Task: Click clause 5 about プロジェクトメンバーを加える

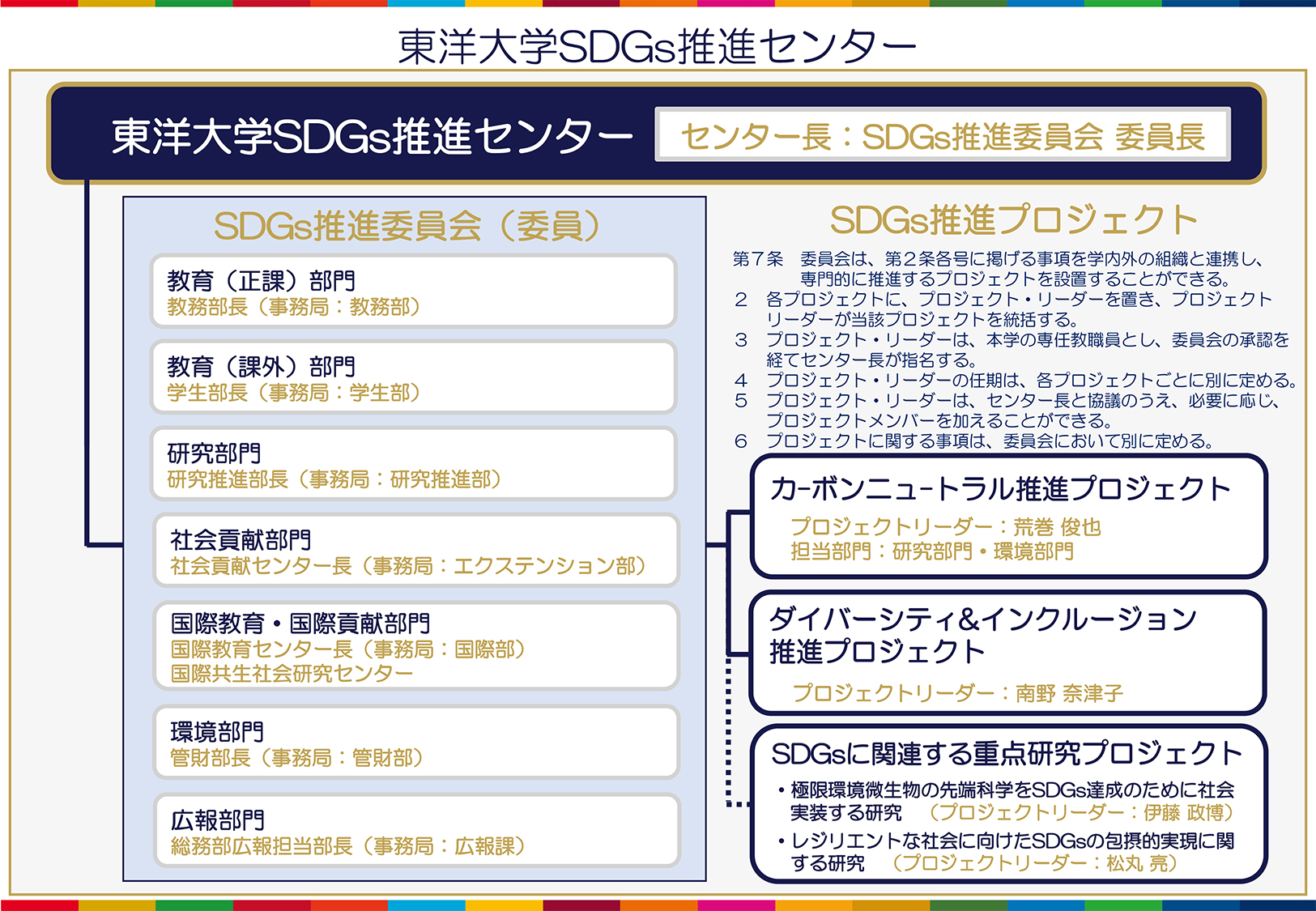Action: coord(1007,411)
